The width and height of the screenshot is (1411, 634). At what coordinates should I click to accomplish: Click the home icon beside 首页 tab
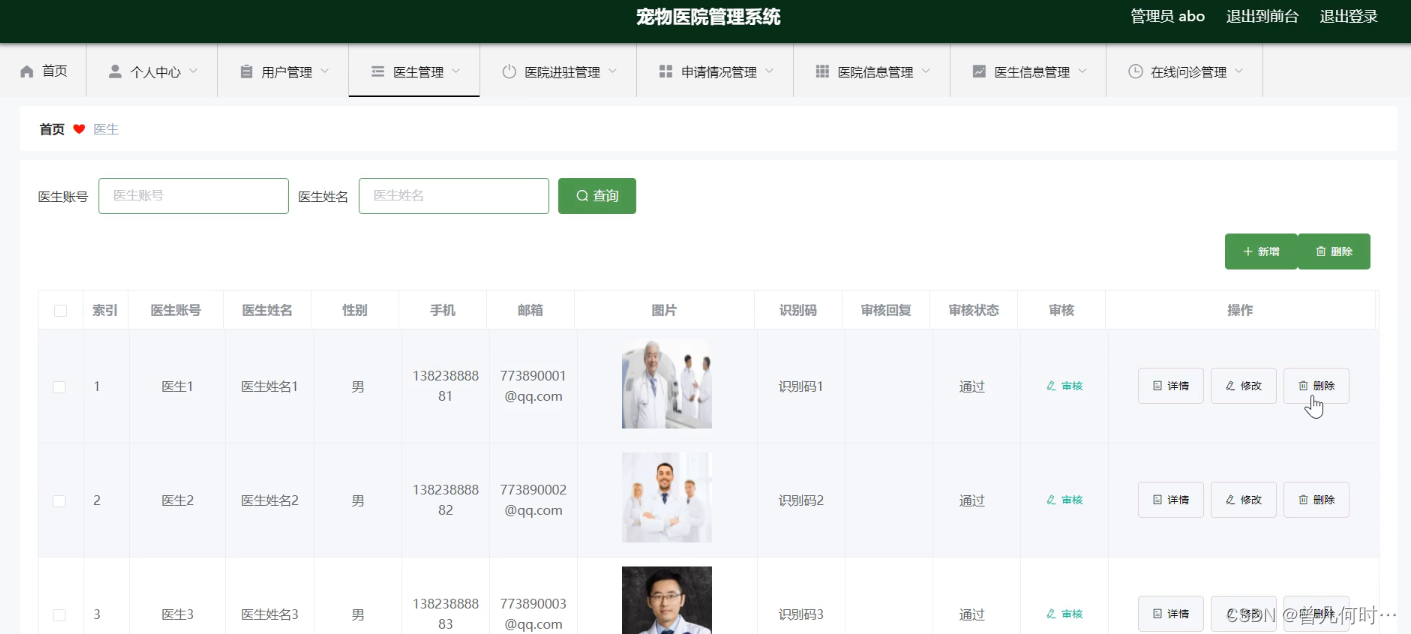point(27,72)
